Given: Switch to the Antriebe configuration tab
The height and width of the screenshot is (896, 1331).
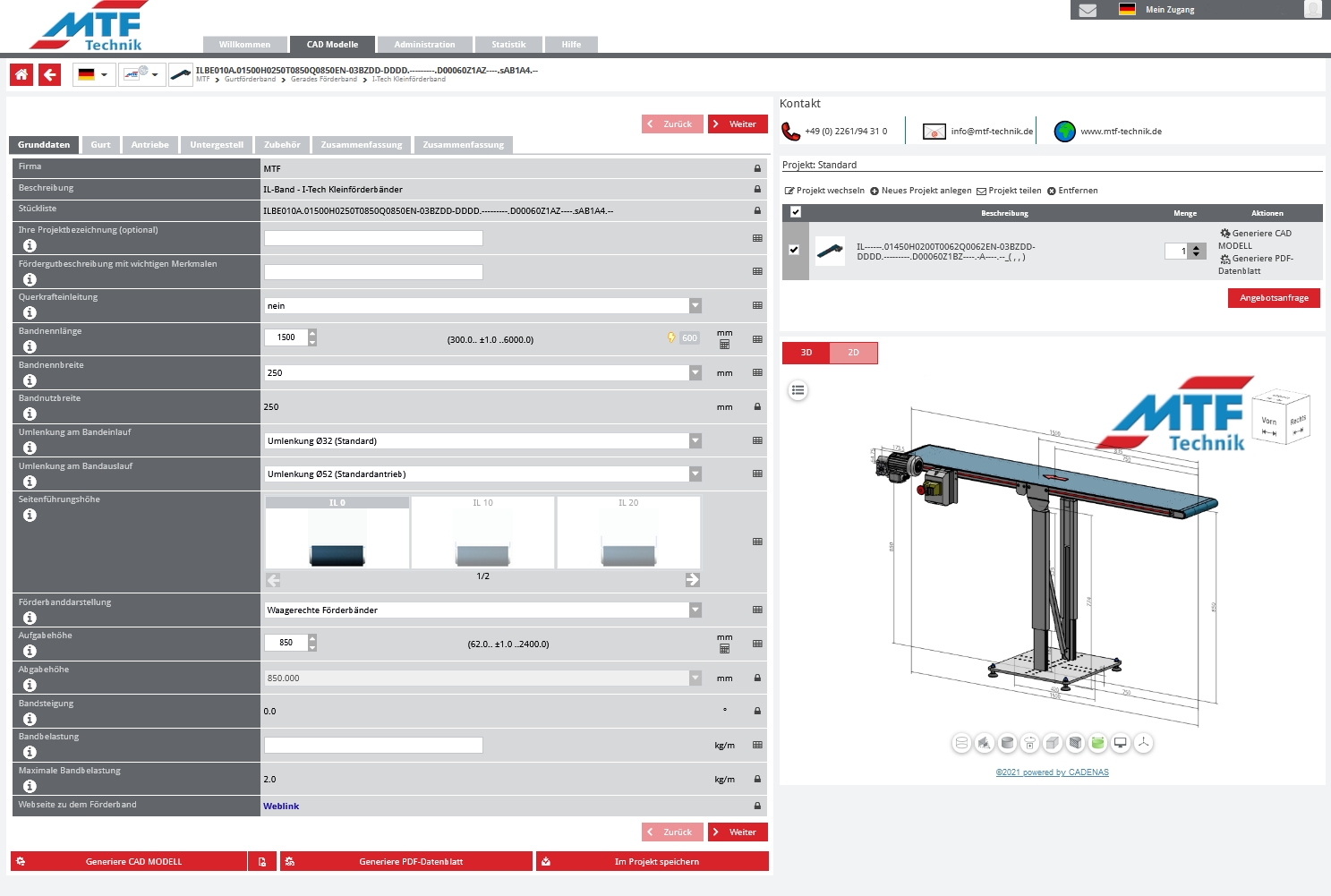Looking at the screenshot, I should 150,145.
